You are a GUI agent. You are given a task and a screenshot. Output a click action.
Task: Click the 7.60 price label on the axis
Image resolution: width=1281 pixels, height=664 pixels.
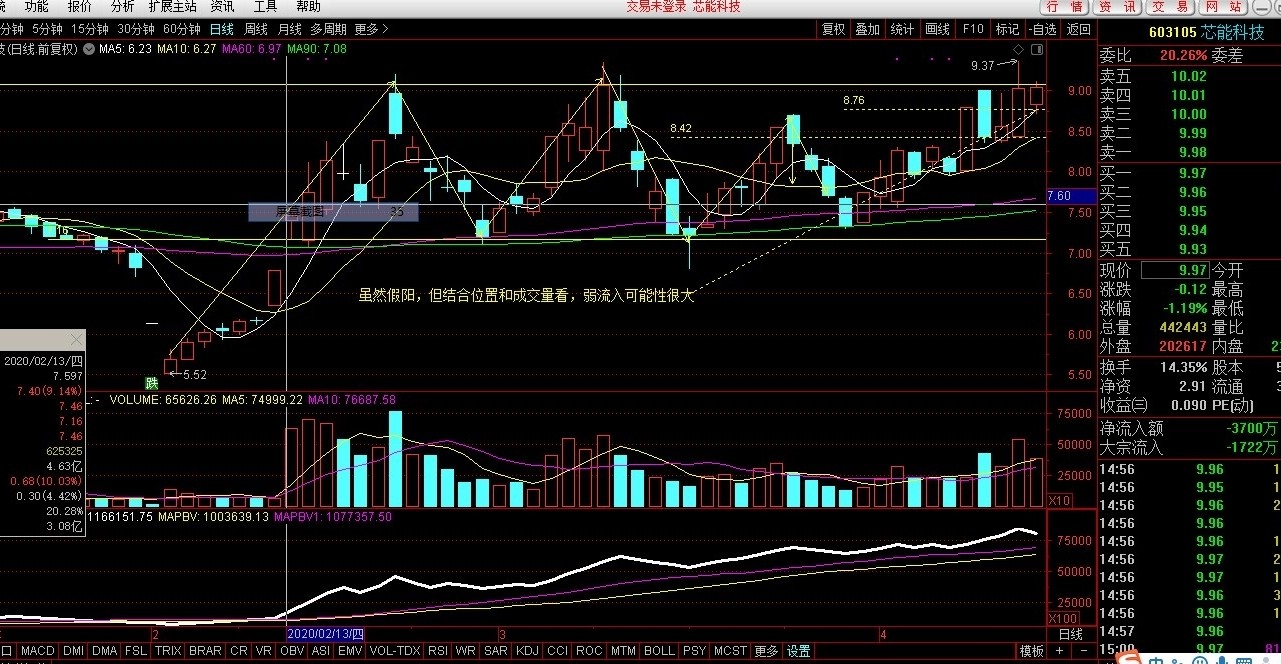(1058, 197)
